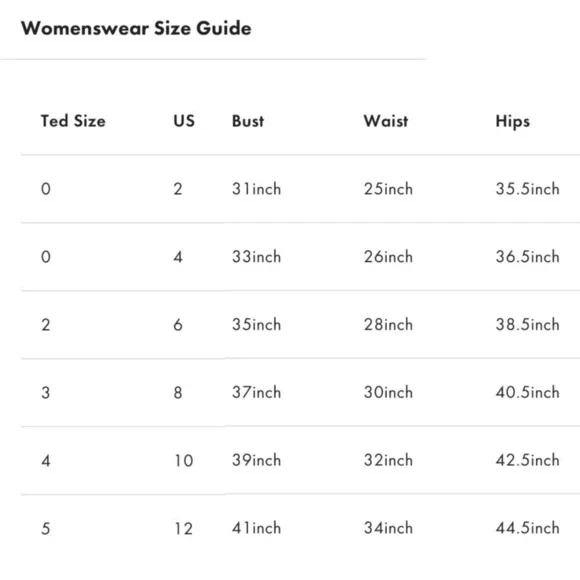Click the Hips column header
Screen dimensions: 580x580
(x=513, y=121)
